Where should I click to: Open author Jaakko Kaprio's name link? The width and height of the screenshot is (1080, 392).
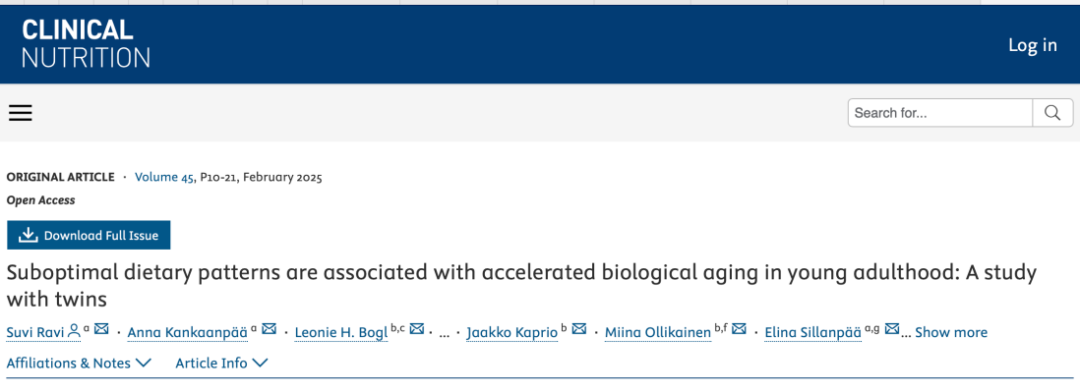click(x=512, y=333)
